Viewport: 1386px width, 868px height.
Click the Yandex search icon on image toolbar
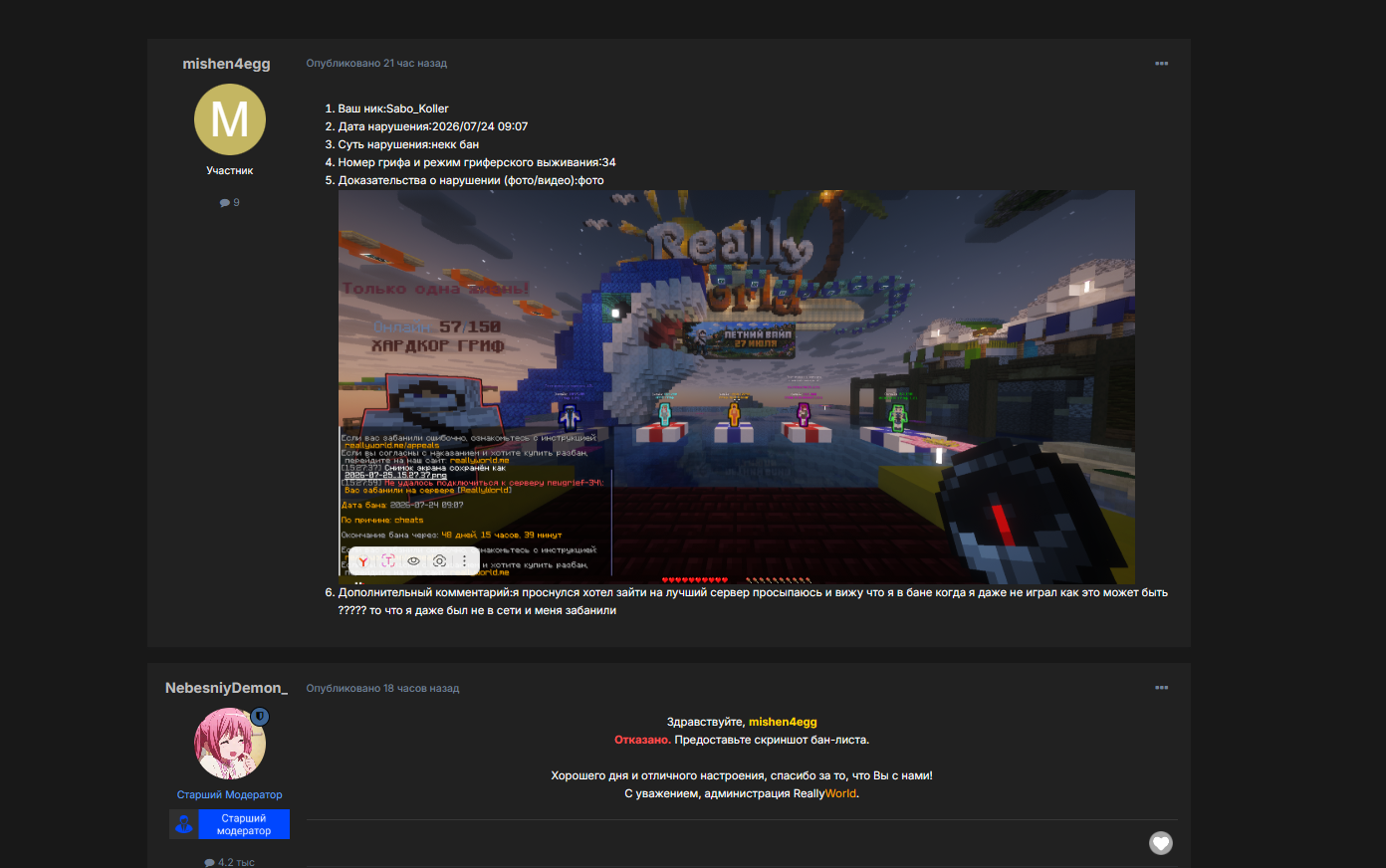point(363,561)
